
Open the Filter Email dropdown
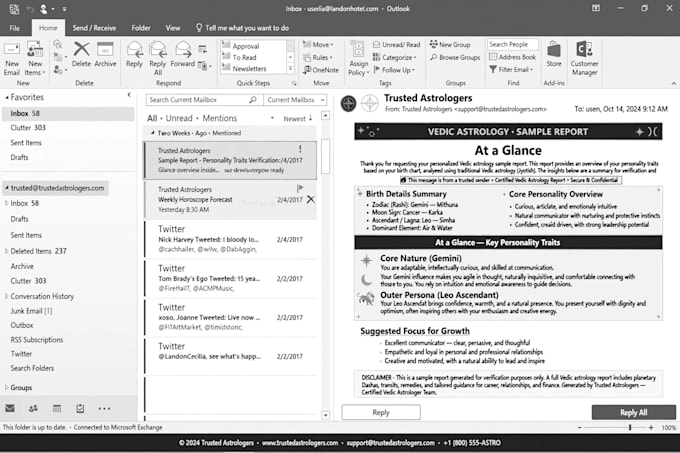511,69
